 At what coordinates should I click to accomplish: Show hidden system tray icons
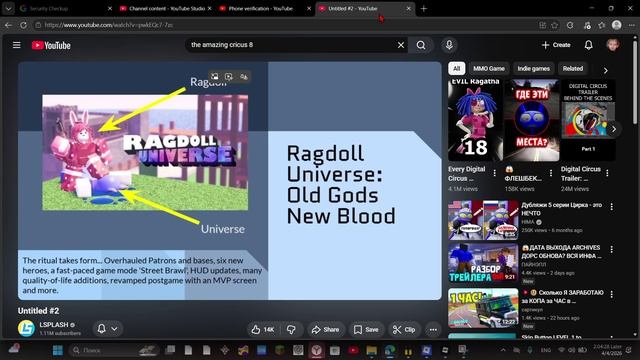tap(503, 350)
